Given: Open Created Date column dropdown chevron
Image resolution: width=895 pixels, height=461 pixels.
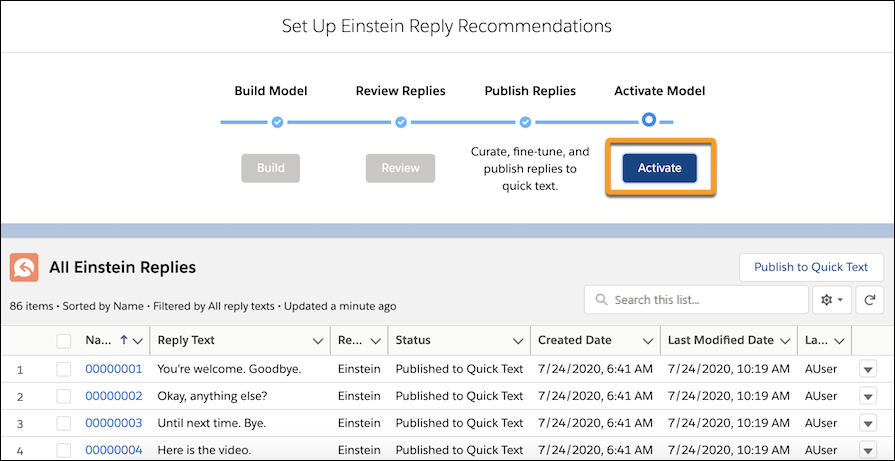Looking at the screenshot, I should pos(648,341).
